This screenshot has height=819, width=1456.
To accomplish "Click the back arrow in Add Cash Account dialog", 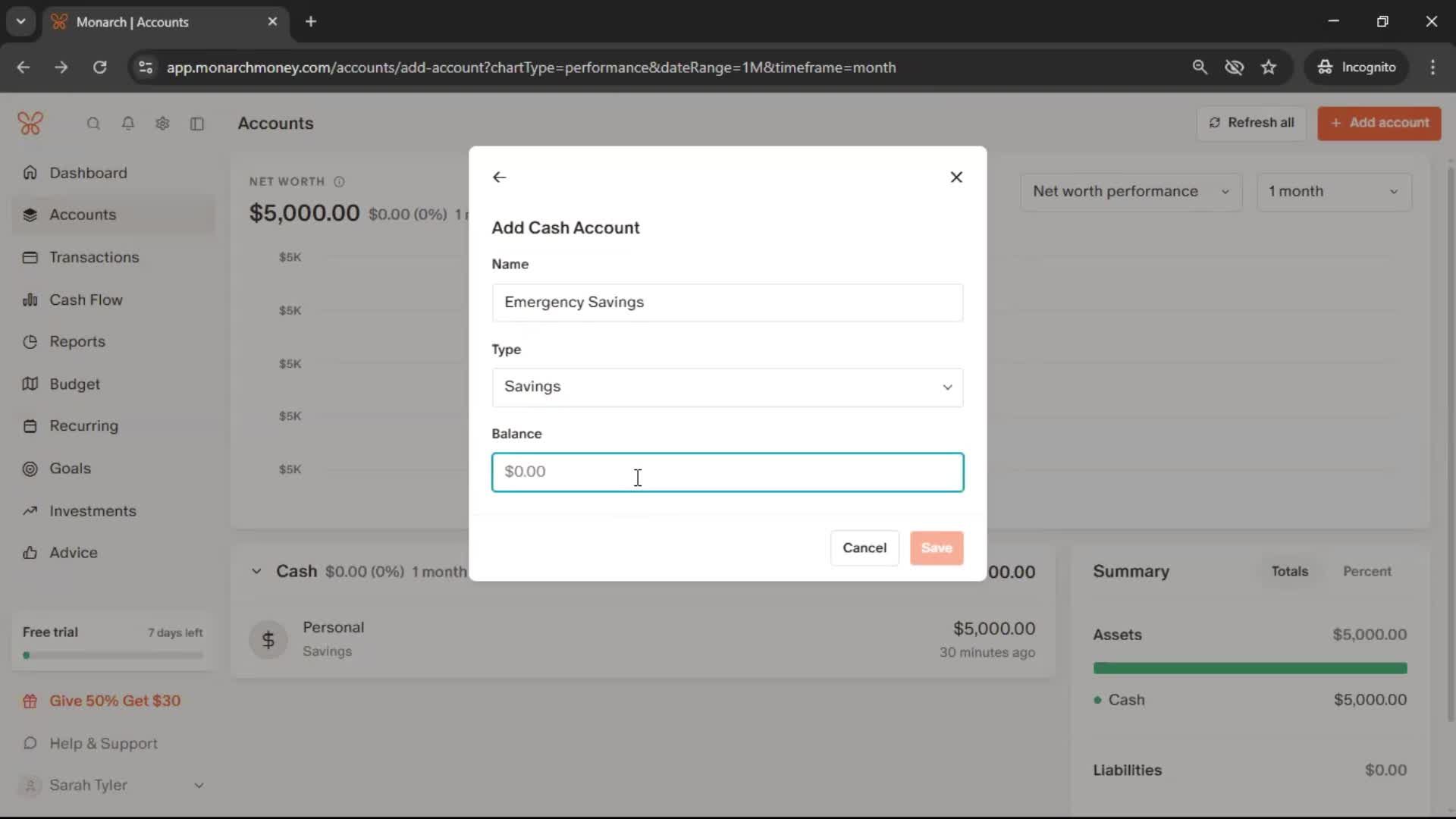I will 499,177.
